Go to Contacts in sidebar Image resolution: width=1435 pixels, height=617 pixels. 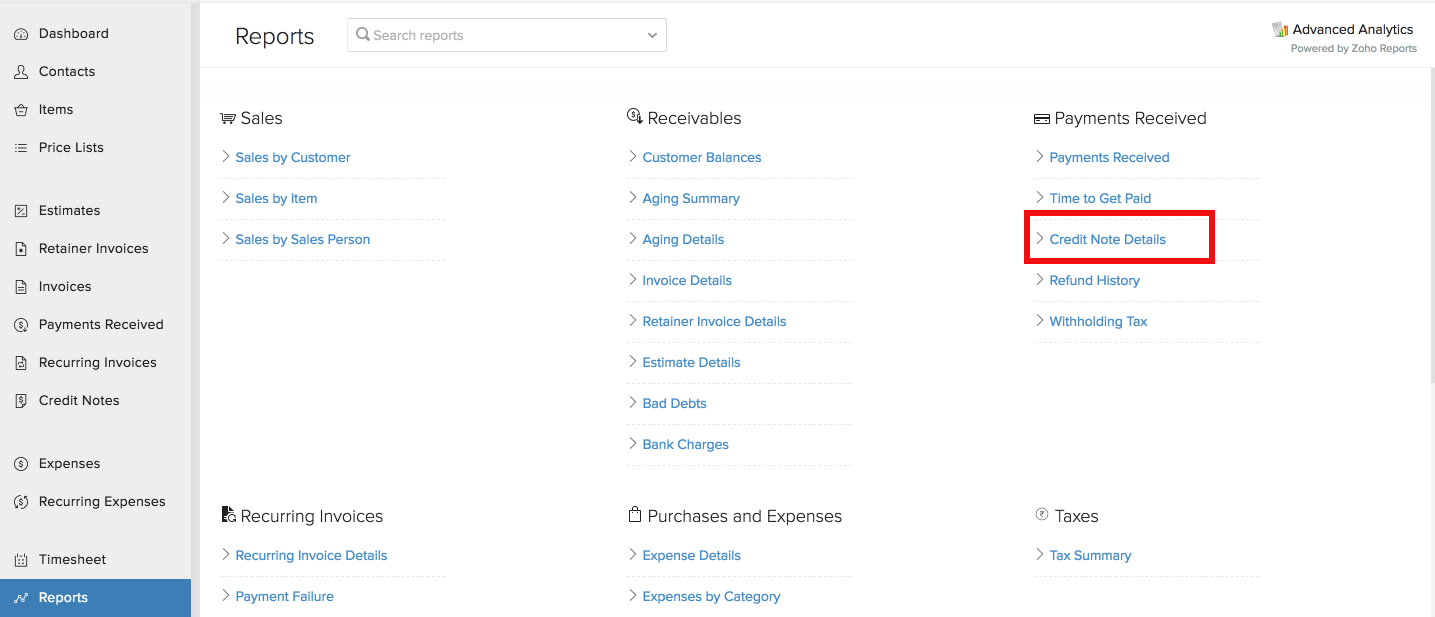tap(67, 72)
